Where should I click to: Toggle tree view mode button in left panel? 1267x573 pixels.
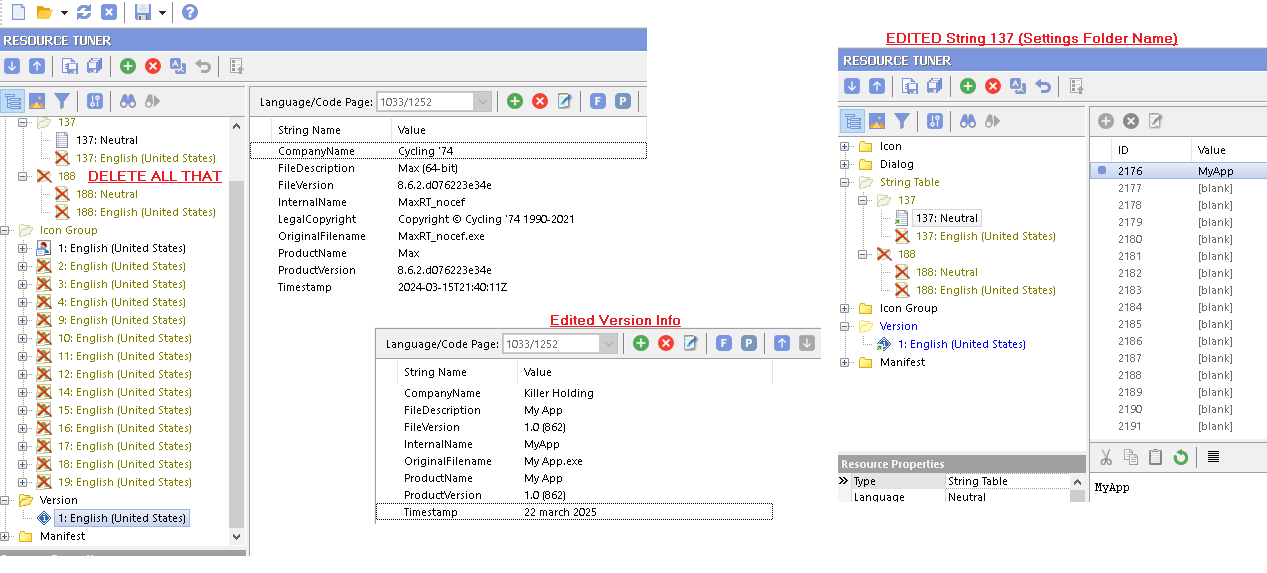tap(13, 101)
